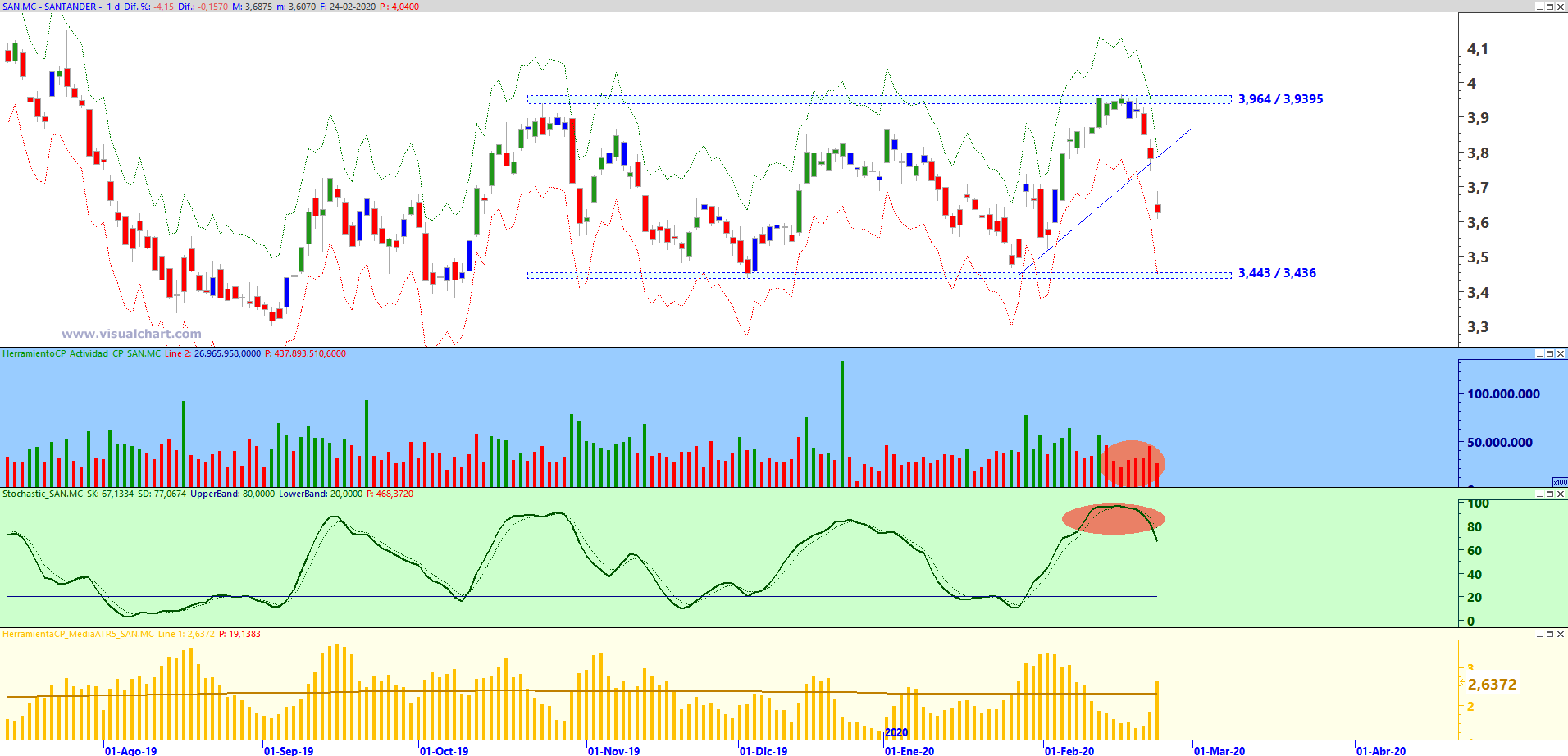Click the P: 19,1383 ATR readout

point(239,635)
